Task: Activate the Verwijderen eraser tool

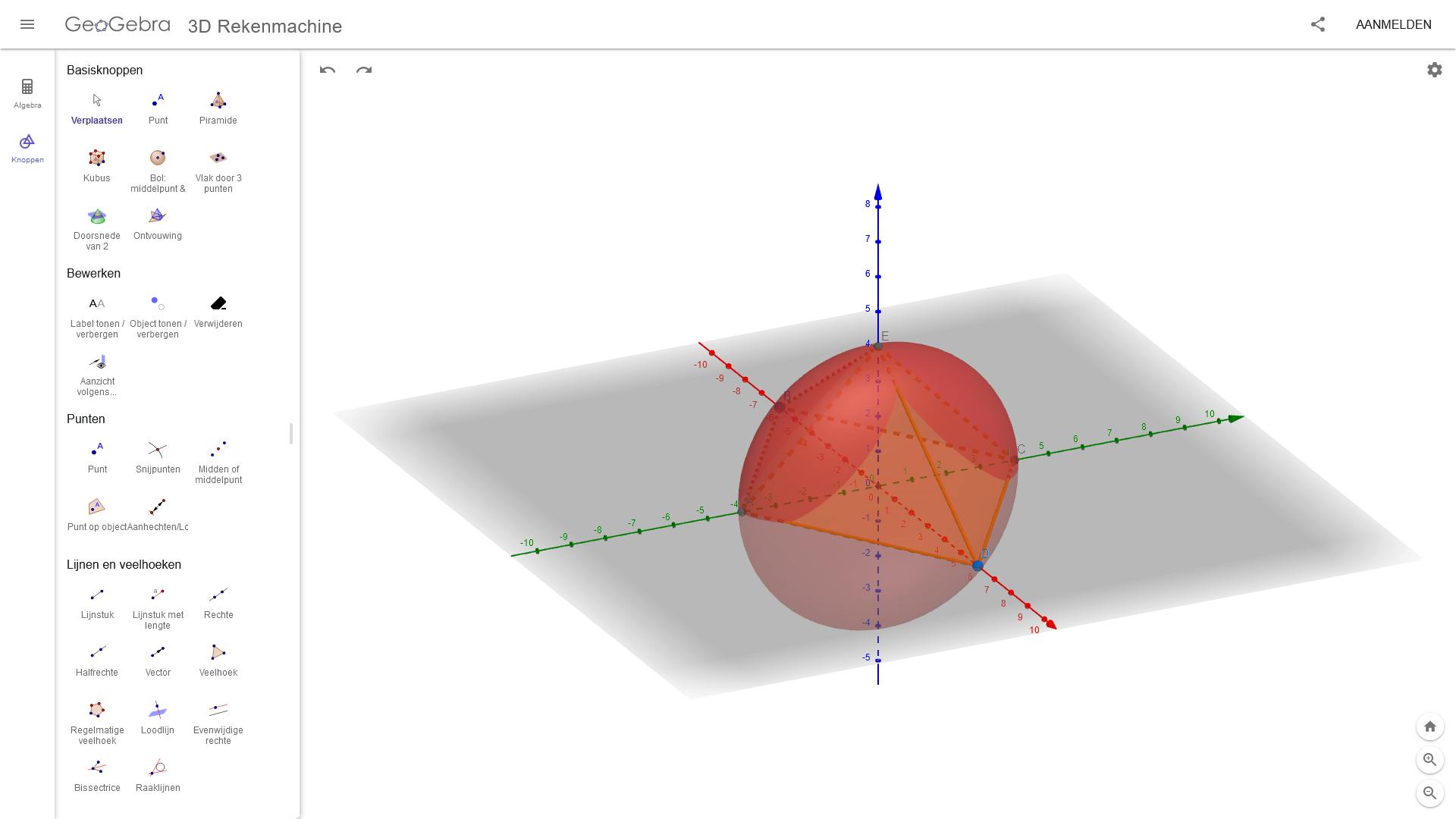Action: (x=218, y=312)
